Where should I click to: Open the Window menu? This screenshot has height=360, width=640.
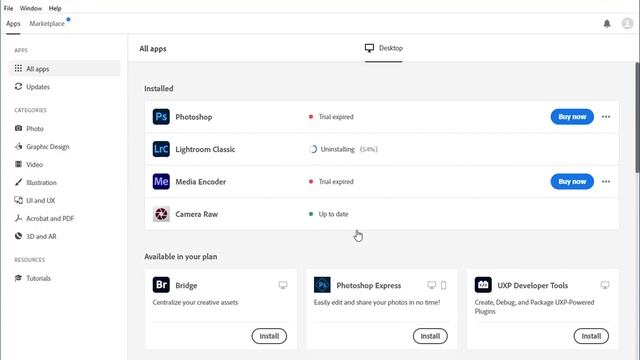[31, 8]
